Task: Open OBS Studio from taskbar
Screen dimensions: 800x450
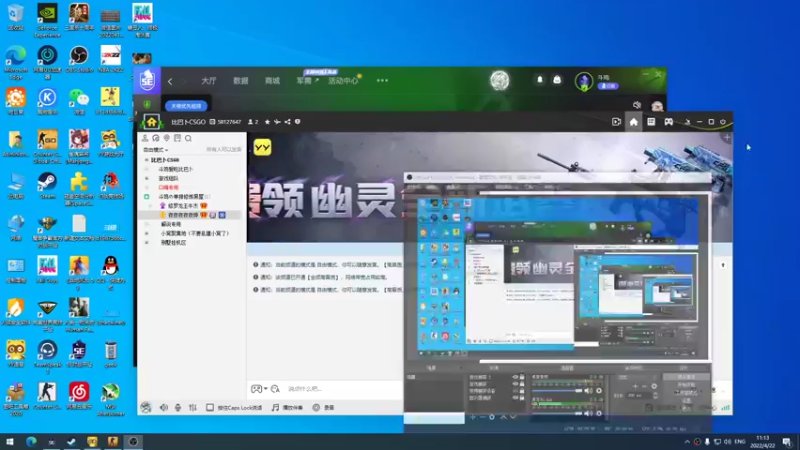Action: pyautogui.click(x=133, y=442)
